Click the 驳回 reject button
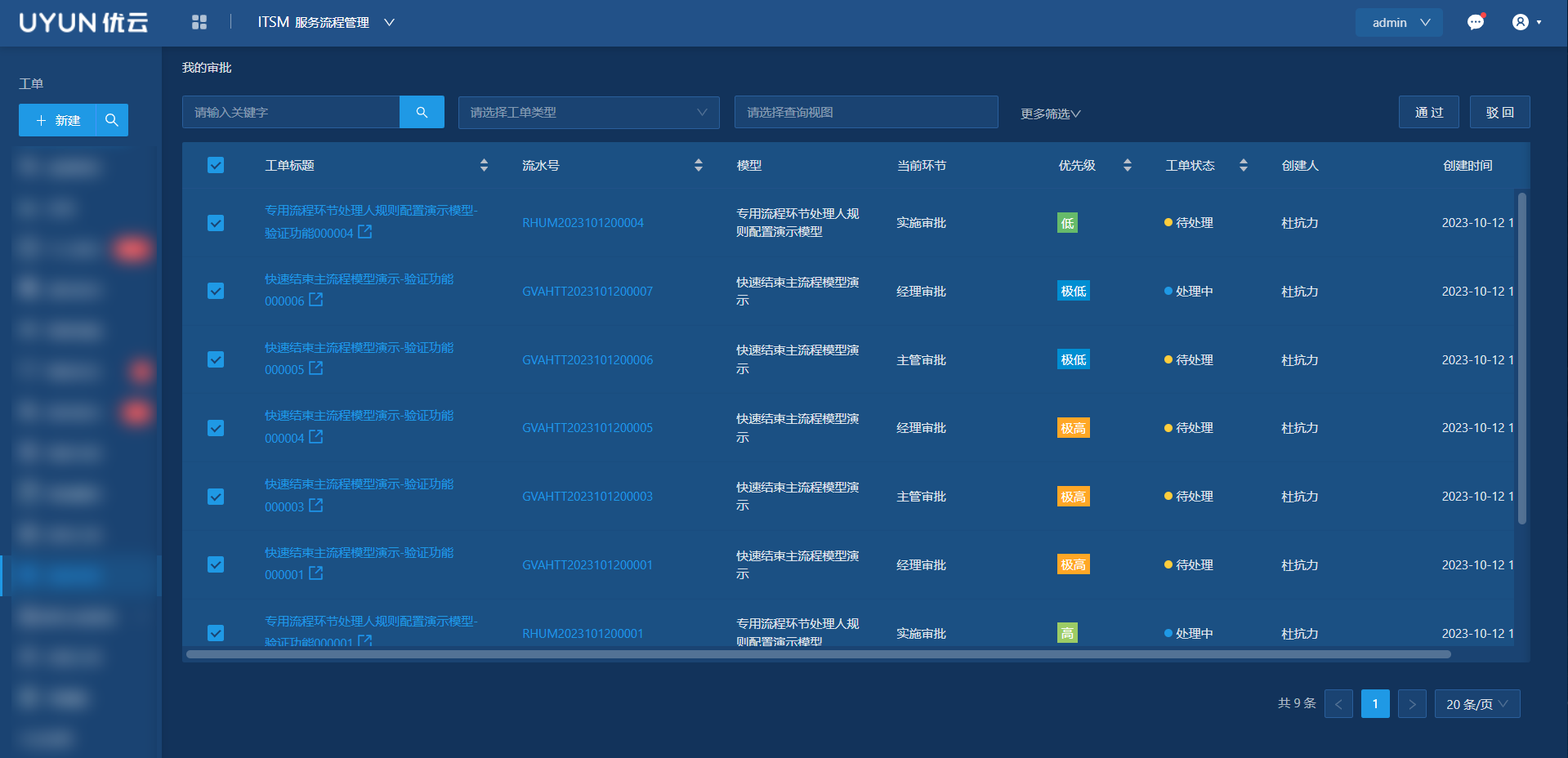 pos(1500,112)
